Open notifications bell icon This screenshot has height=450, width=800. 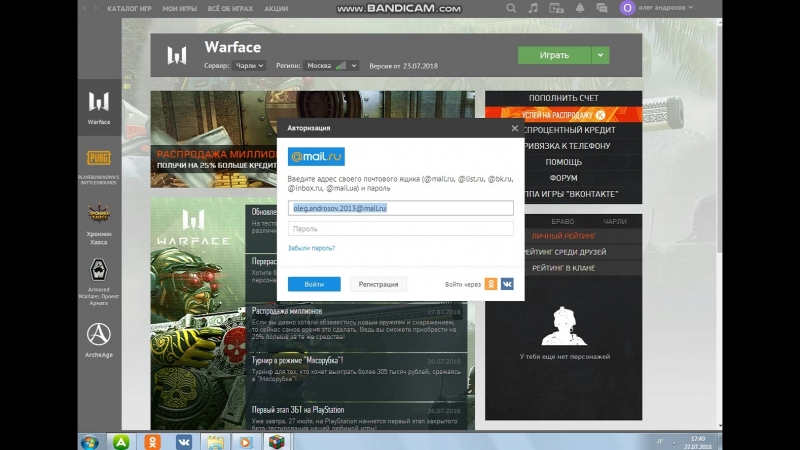[580, 8]
